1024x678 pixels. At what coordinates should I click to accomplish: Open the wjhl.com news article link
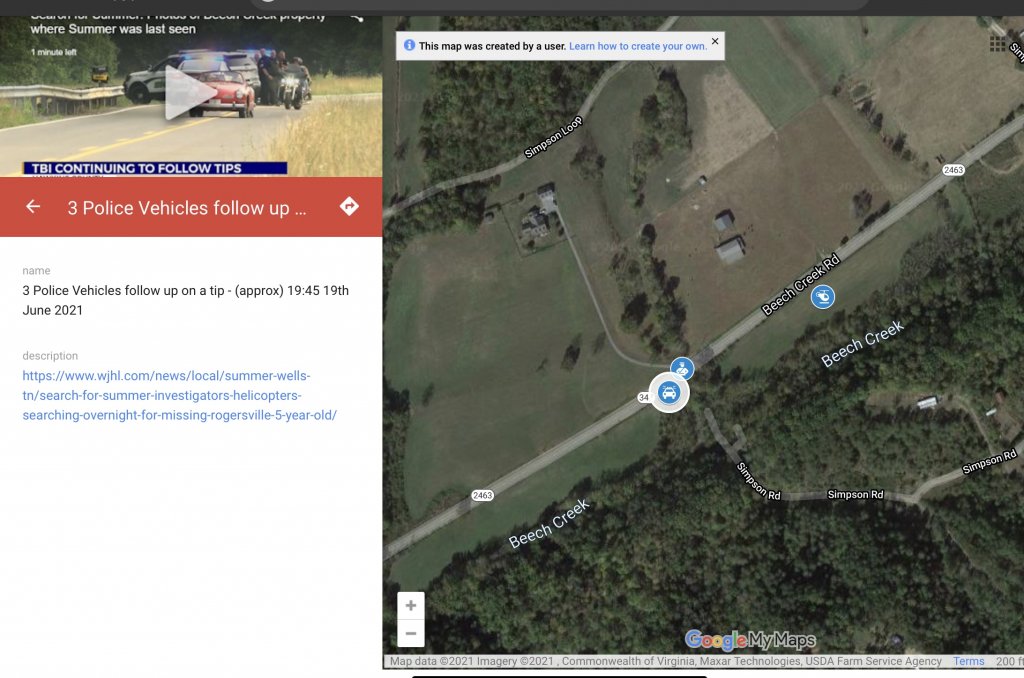180,395
